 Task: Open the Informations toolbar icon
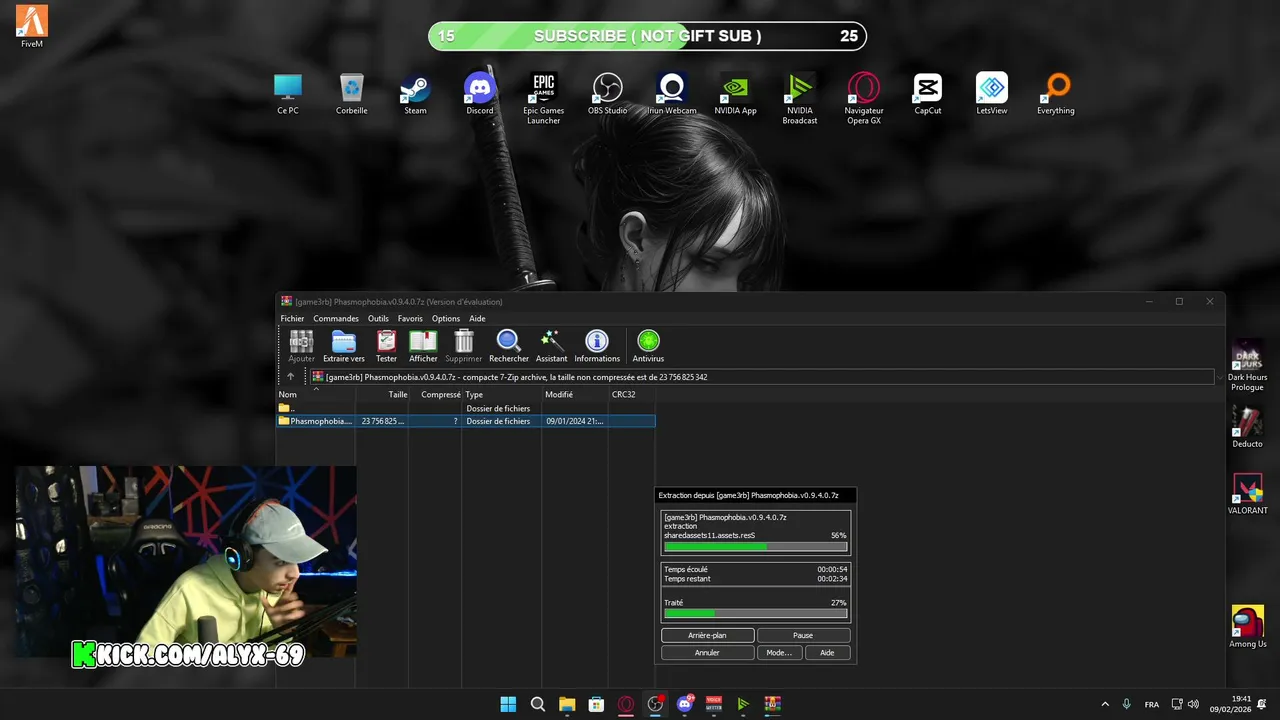597,346
